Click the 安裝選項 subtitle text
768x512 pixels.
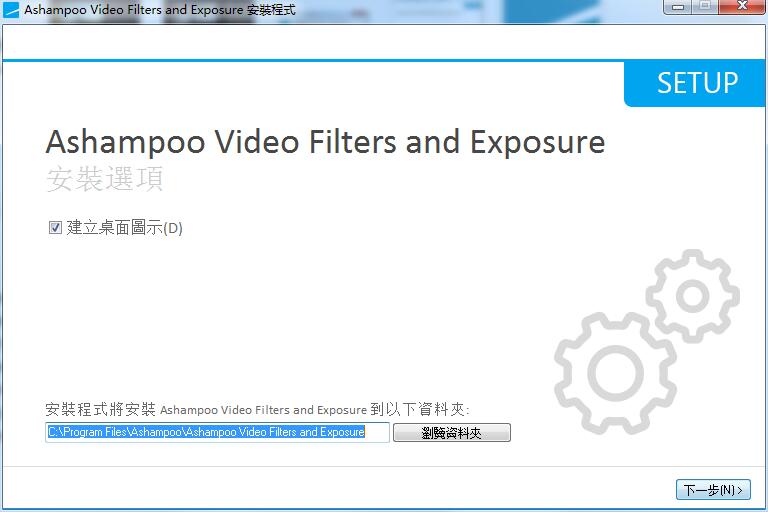coord(105,178)
